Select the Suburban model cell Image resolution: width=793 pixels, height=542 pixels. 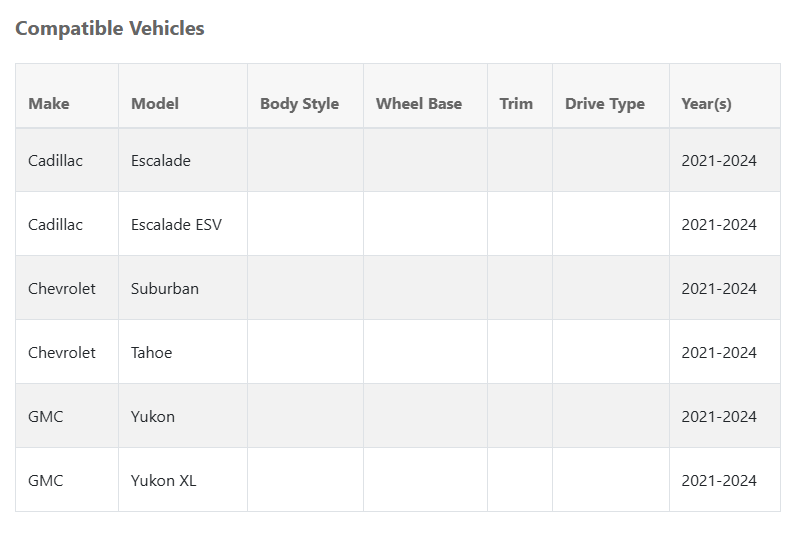tap(165, 288)
